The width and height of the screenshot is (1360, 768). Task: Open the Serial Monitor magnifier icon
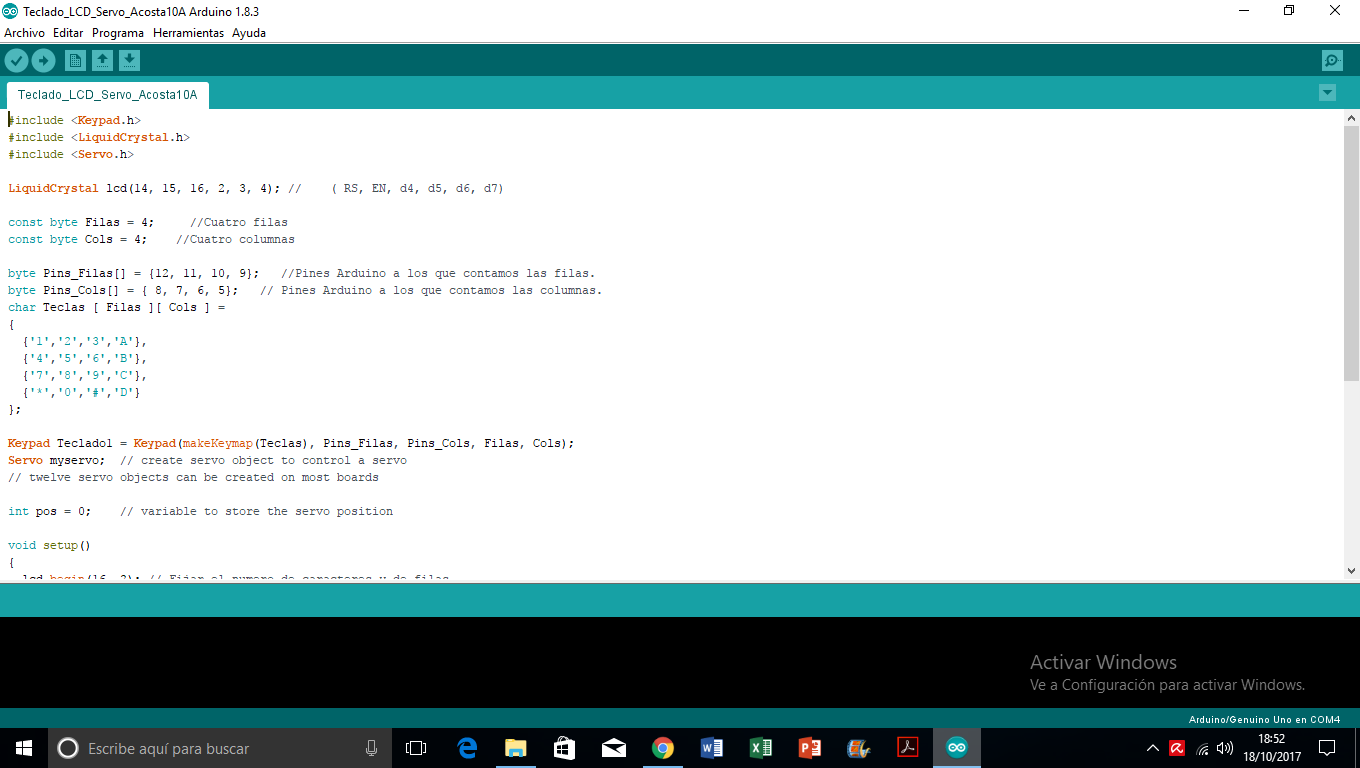point(1332,61)
